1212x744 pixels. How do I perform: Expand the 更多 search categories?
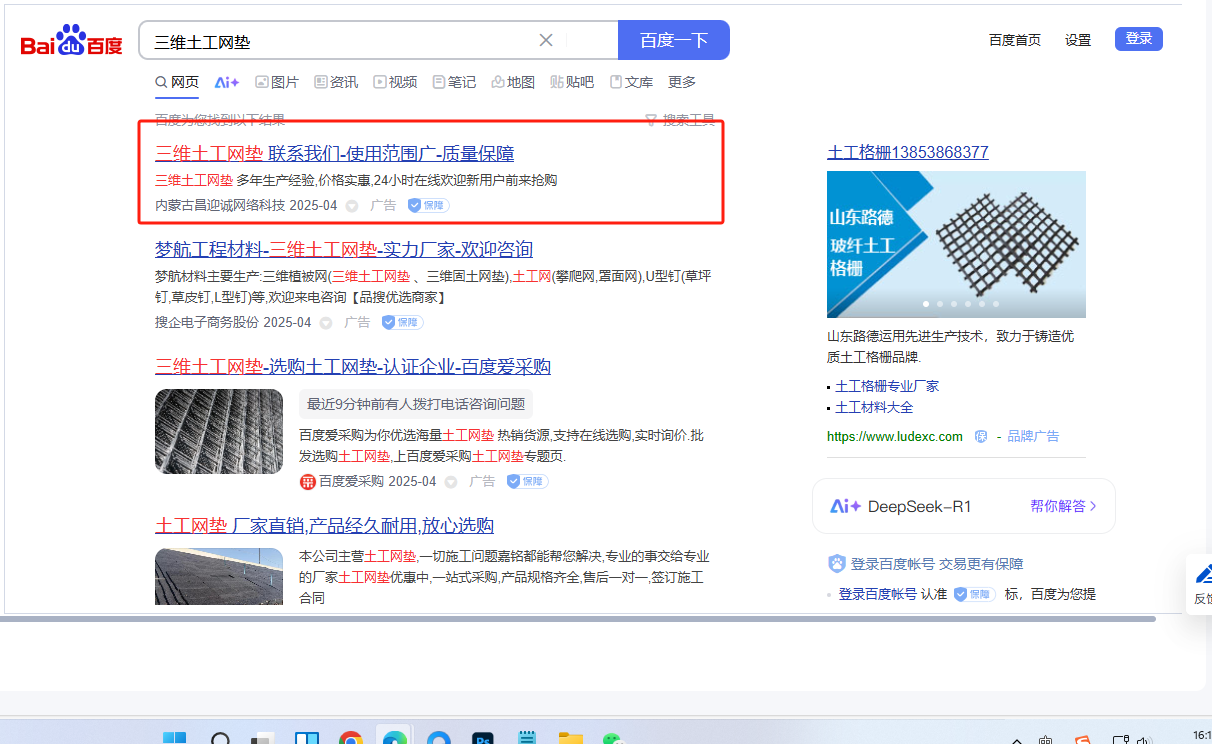tap(682, 82)
